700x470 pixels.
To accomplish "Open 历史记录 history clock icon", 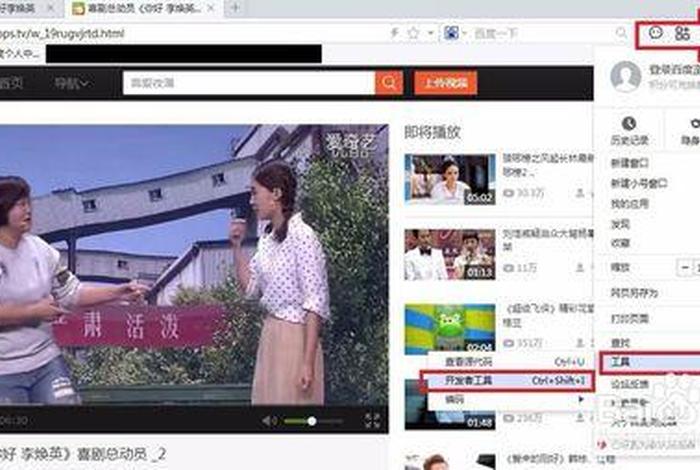I will [629, 124].
